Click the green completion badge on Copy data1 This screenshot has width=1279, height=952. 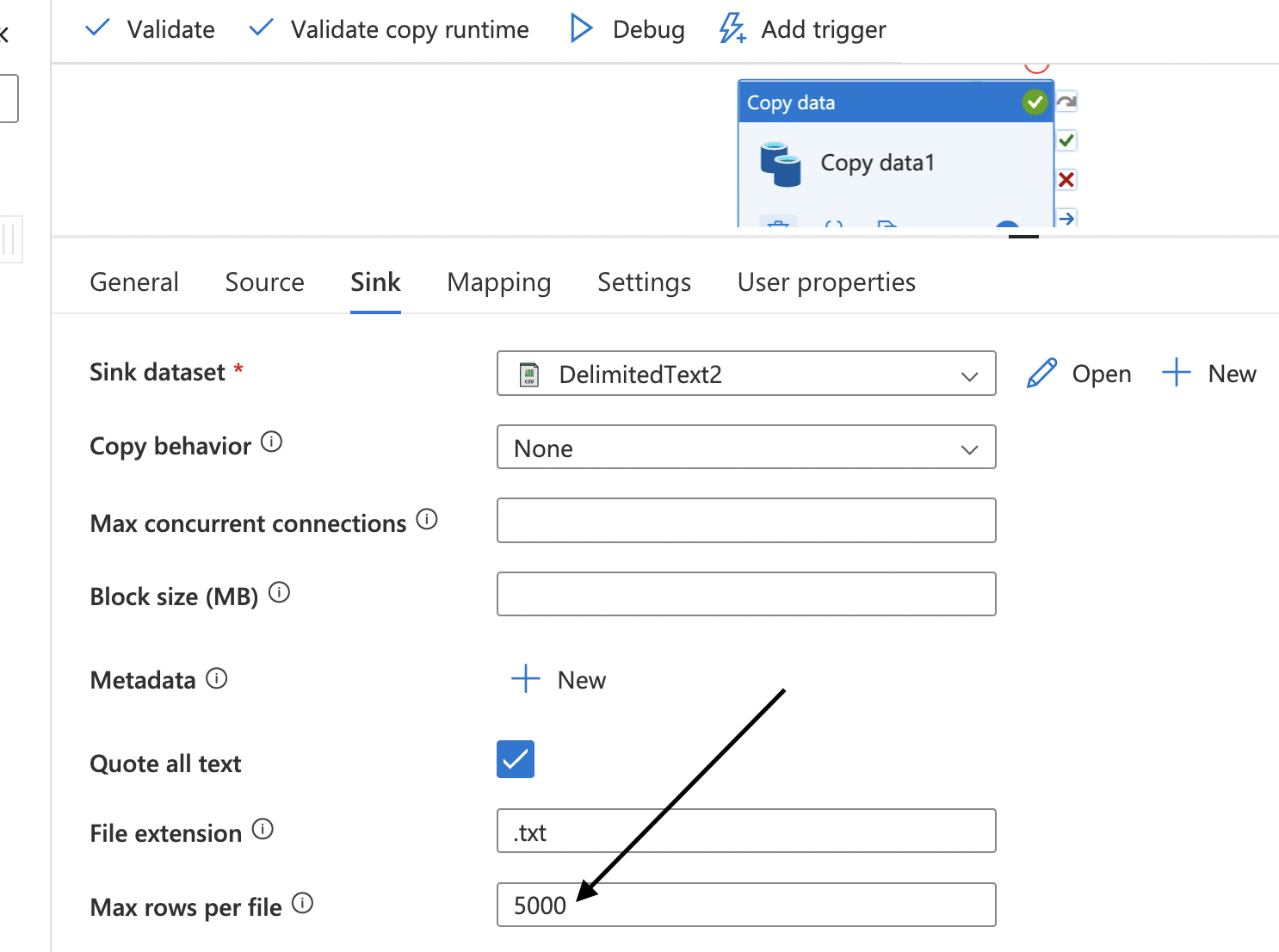[x=1035, y=102]
